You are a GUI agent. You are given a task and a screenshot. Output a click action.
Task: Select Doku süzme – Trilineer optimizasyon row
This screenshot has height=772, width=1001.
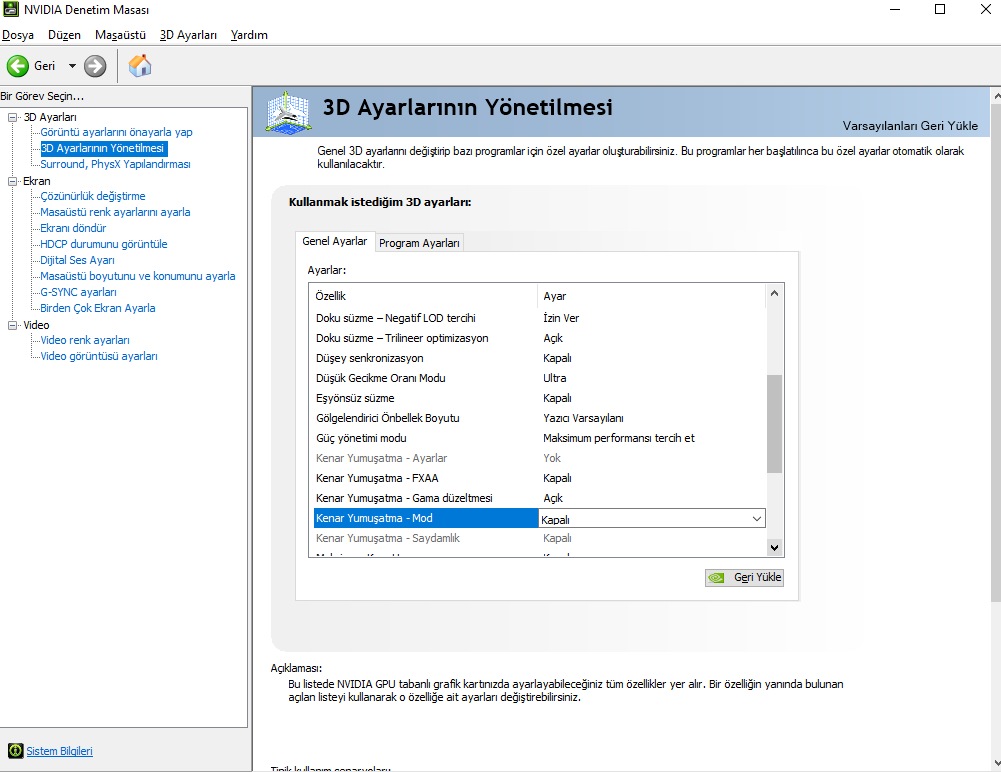click(539, 338)
